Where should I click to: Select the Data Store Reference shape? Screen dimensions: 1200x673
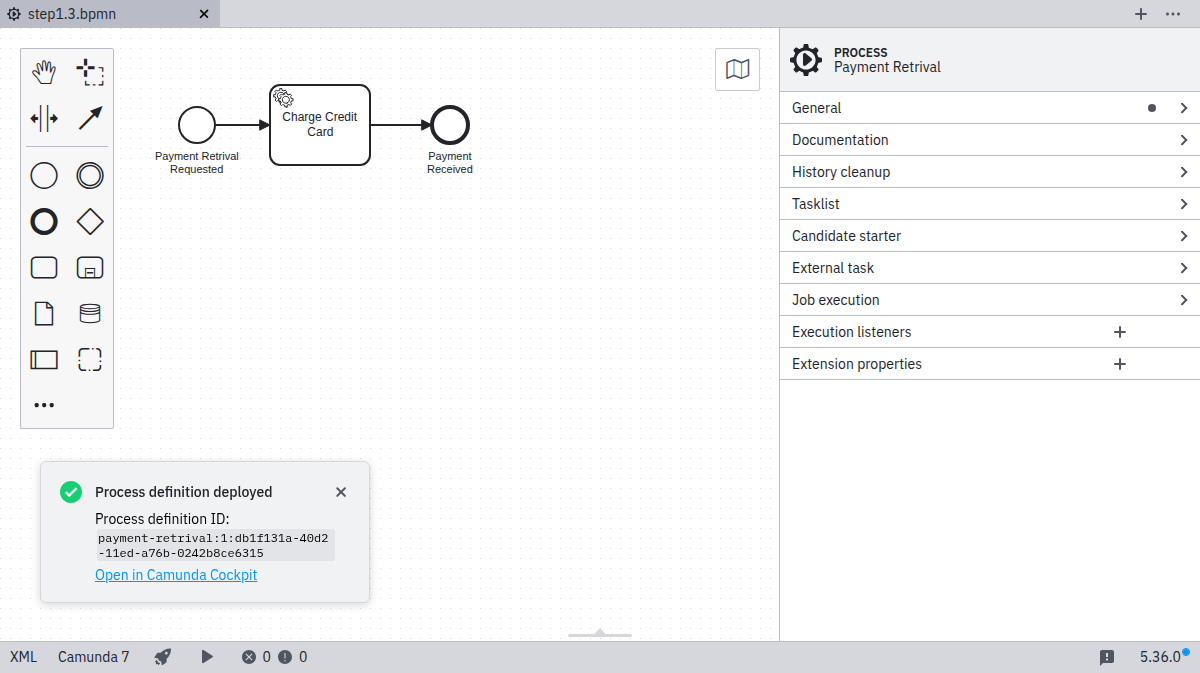coord(90,314)
